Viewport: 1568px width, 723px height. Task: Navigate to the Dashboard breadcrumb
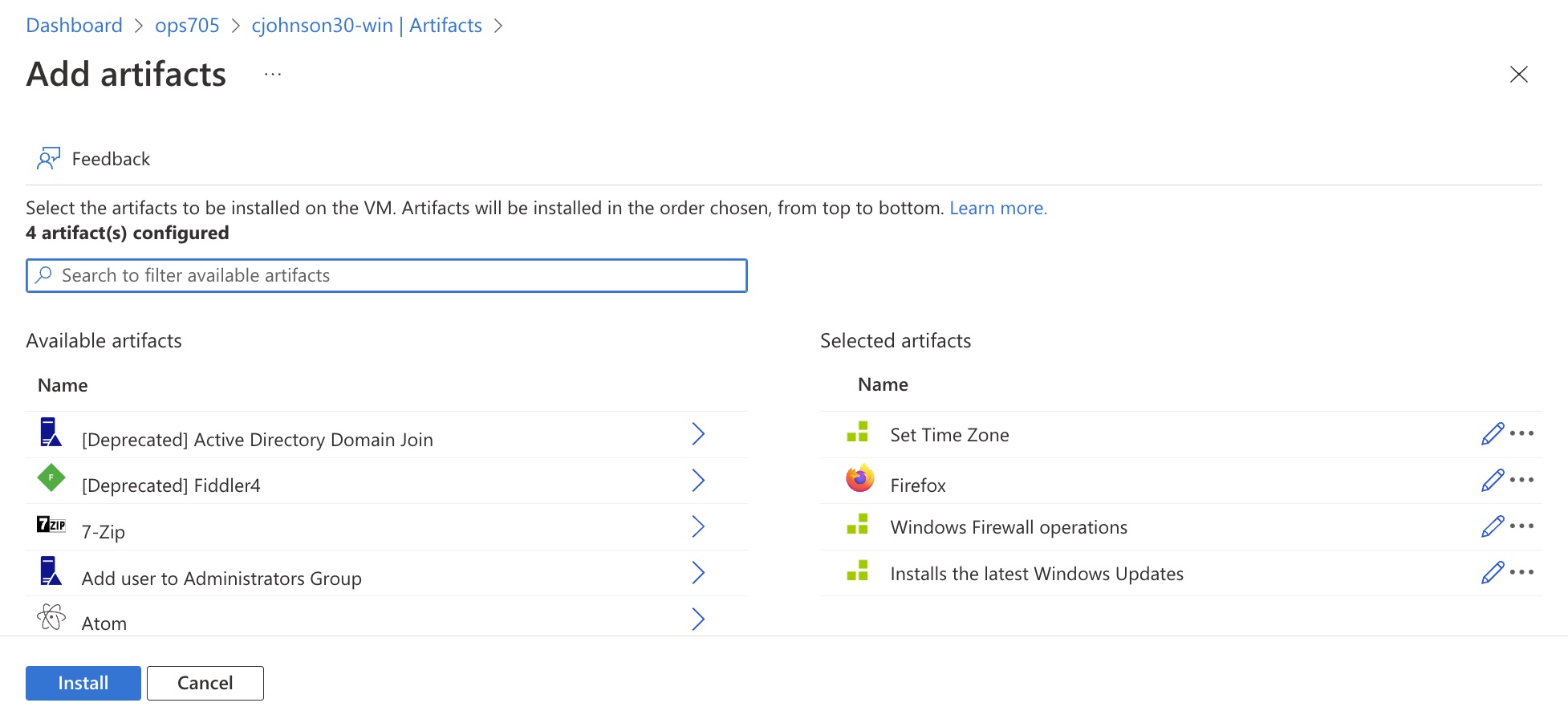click(74, 25)
